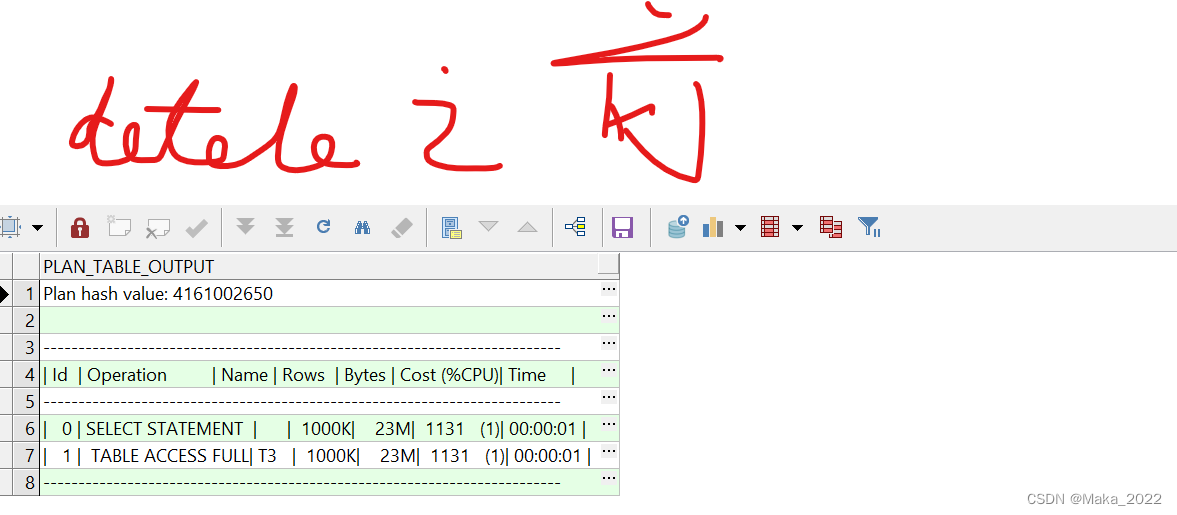Click the ellipsis button on row 4

(609, 370)
